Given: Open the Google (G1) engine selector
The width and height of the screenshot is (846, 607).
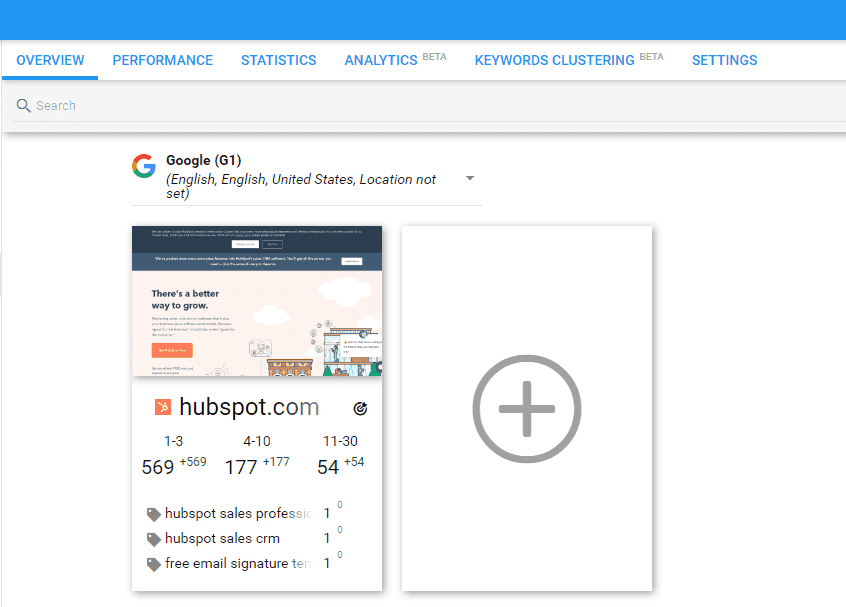Looking at the screenshot, I should (x=306, y=178).
